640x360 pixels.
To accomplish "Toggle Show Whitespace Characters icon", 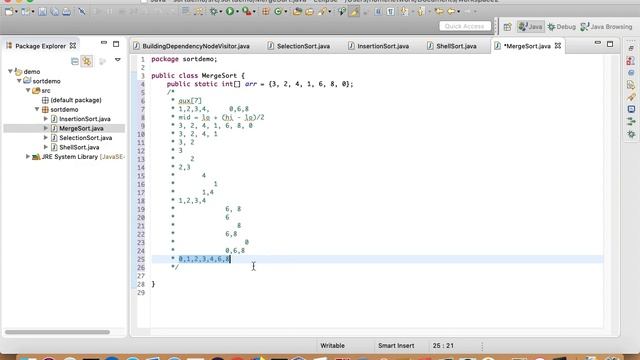I will pyautogui.click(x=391, y=11).
